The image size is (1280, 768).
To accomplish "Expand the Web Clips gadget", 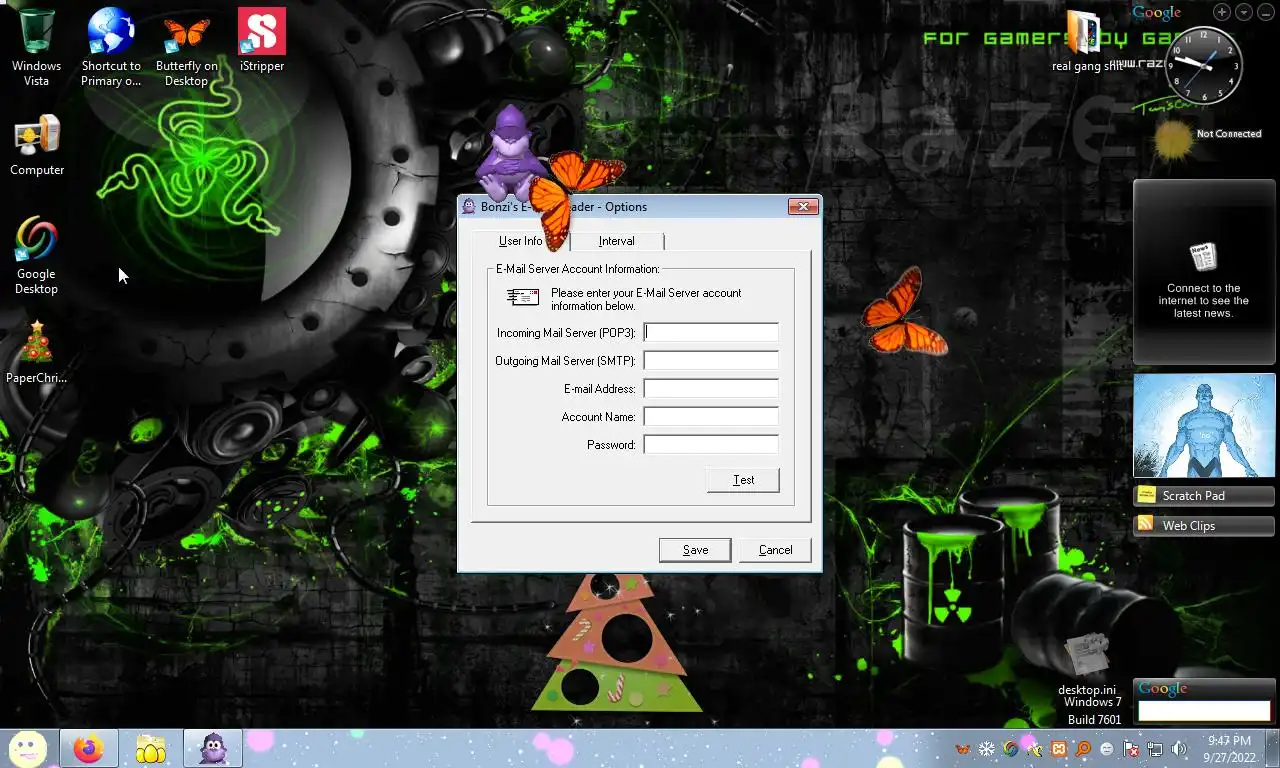I will [x=1204, y=525].
